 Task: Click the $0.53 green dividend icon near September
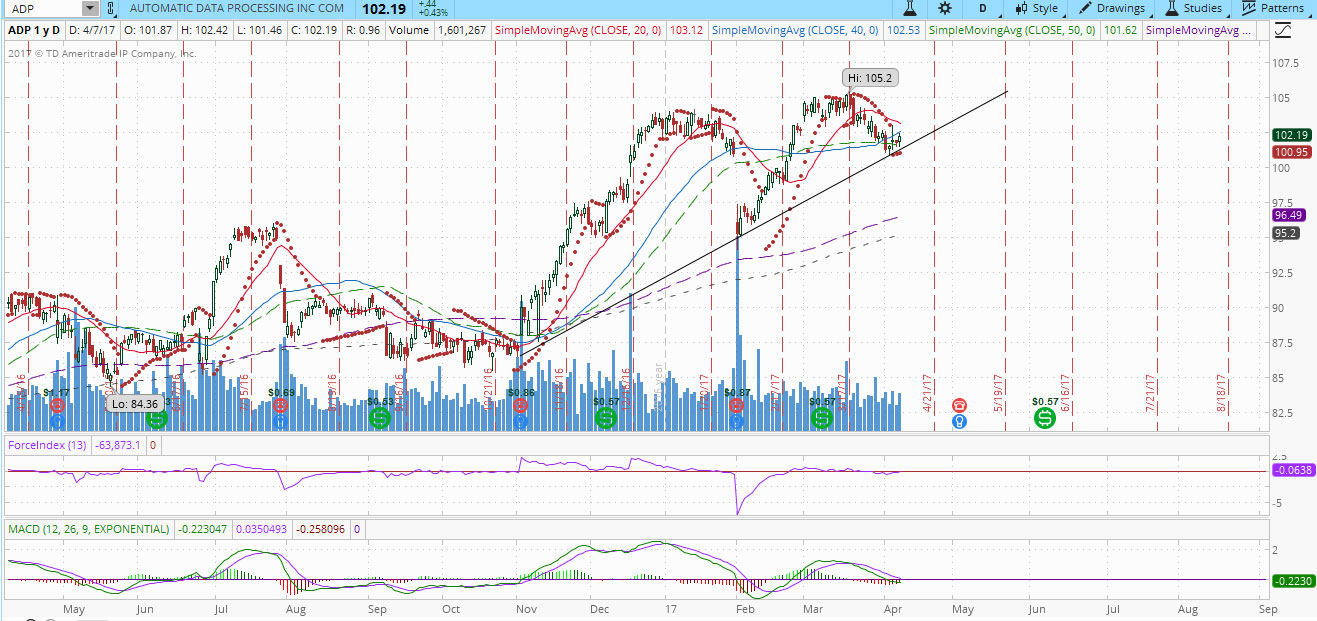coord(379,418)
